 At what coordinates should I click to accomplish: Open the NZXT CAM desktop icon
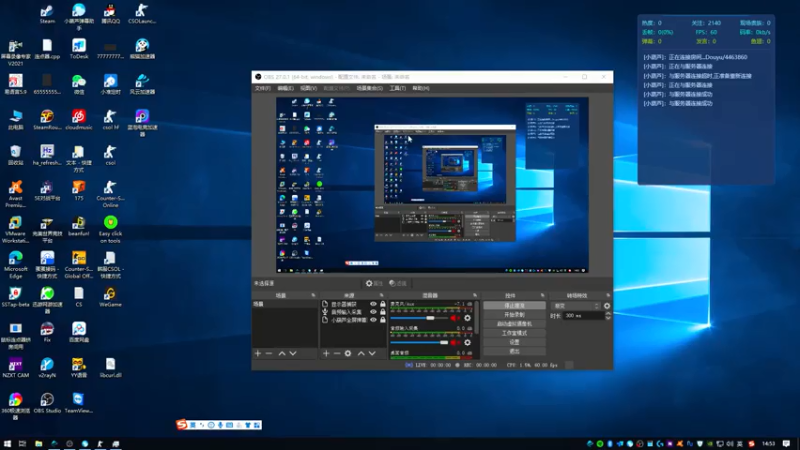point(15,367)
